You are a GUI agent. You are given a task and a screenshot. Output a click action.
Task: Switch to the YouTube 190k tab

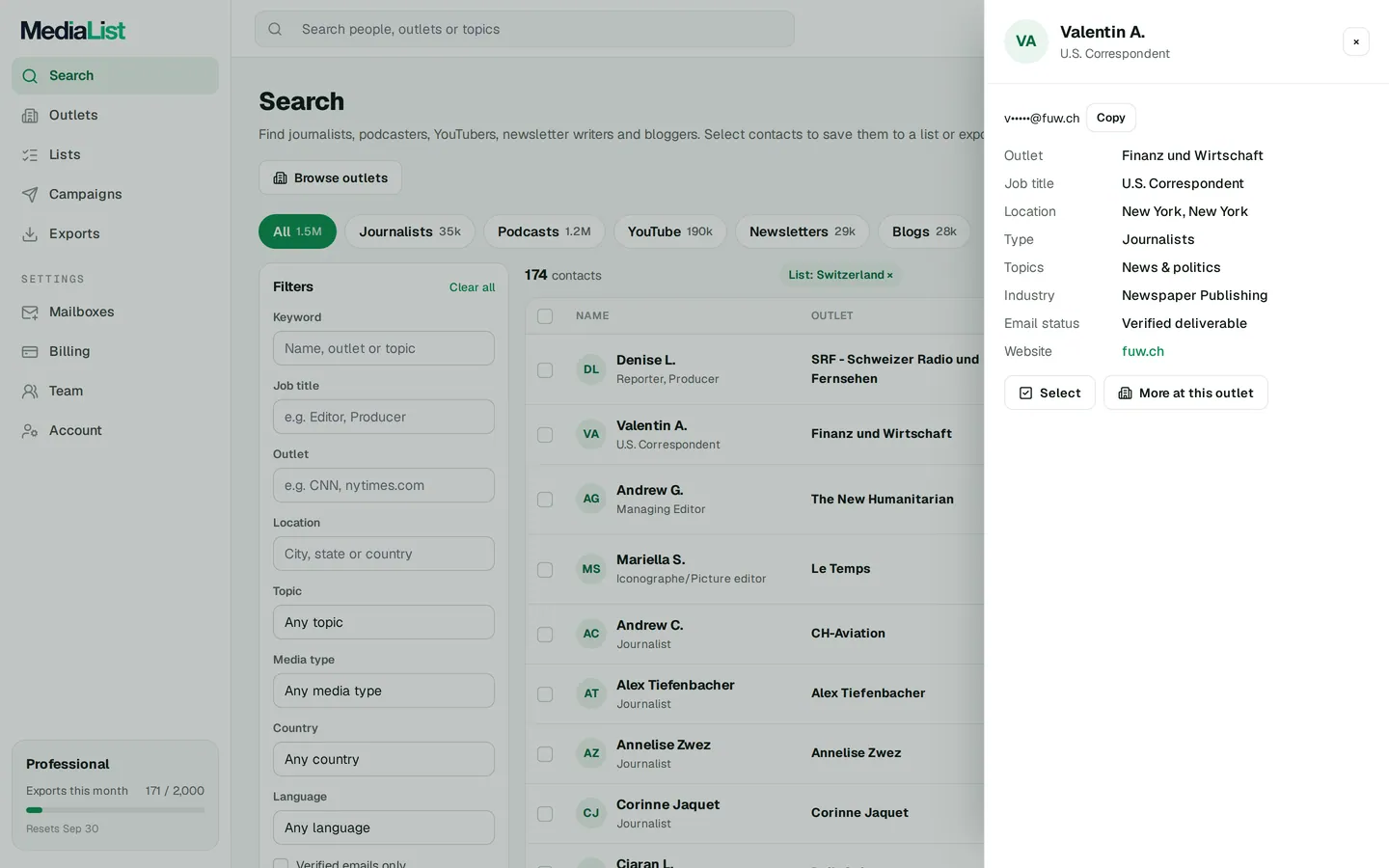pos(670,231)
